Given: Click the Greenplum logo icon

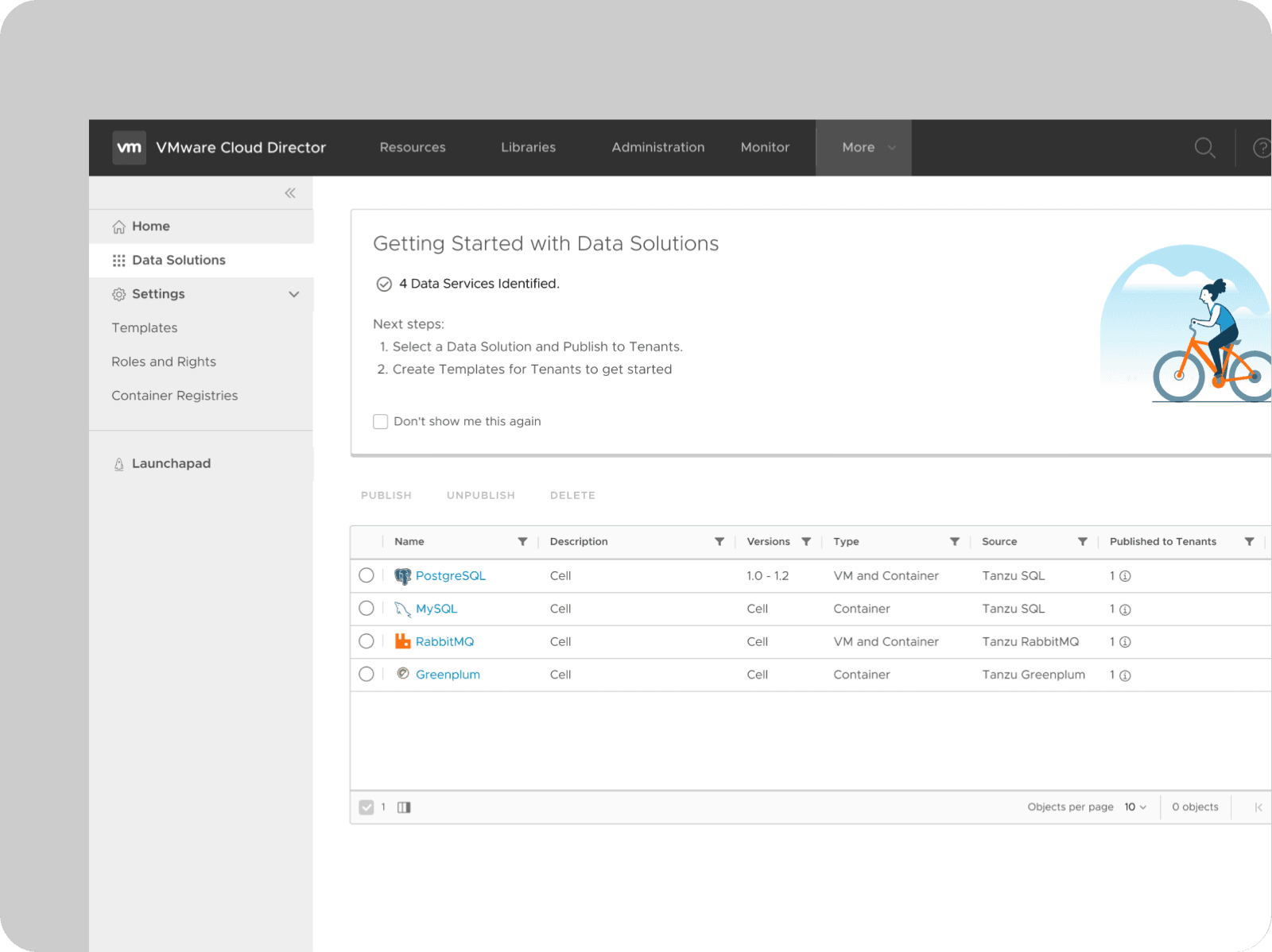Looking at the screenshot, I should [403, 674].
